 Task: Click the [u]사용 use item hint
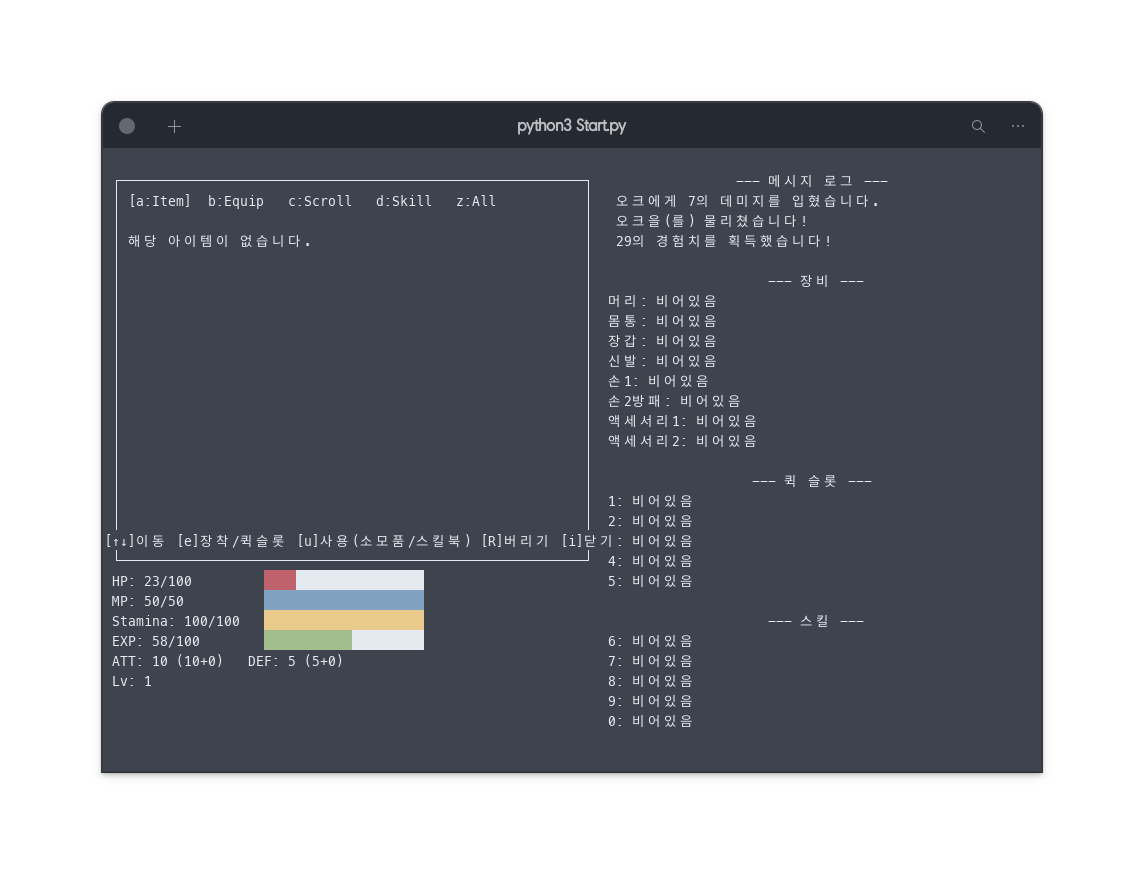(383, 541)
